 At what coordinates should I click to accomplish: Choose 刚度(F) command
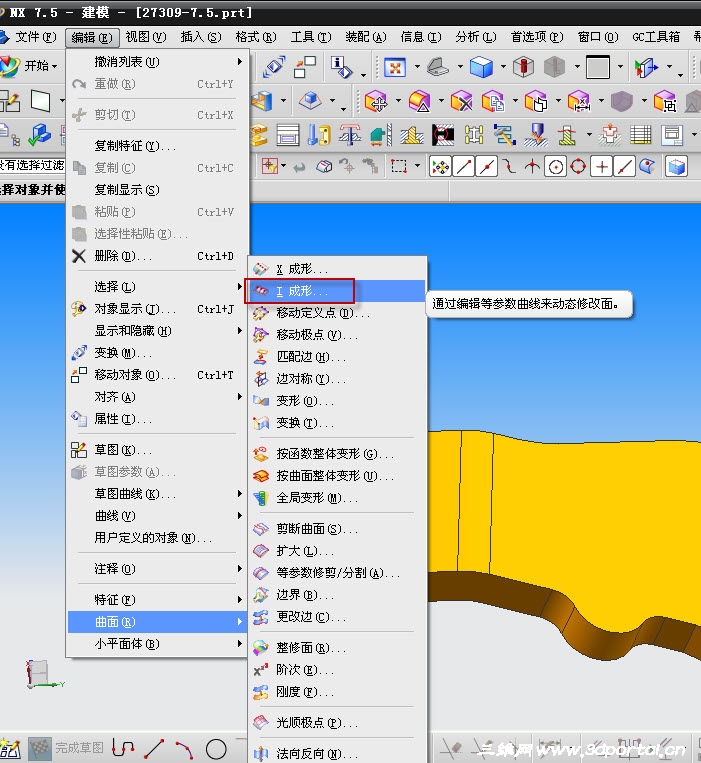pos(336,692)
